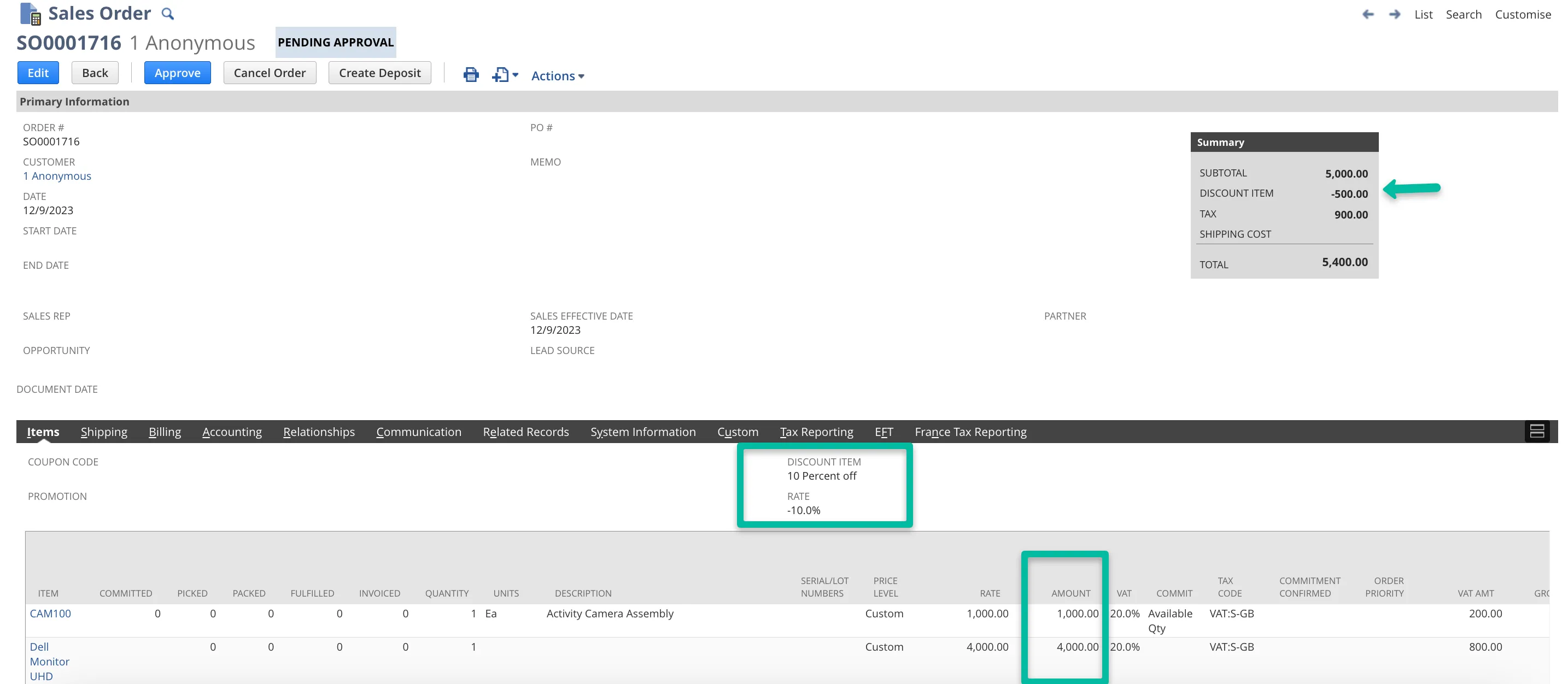Viewport: 1568px width, 684px height.
Task: Approve the sales order
Action: [x=177, y=73]
